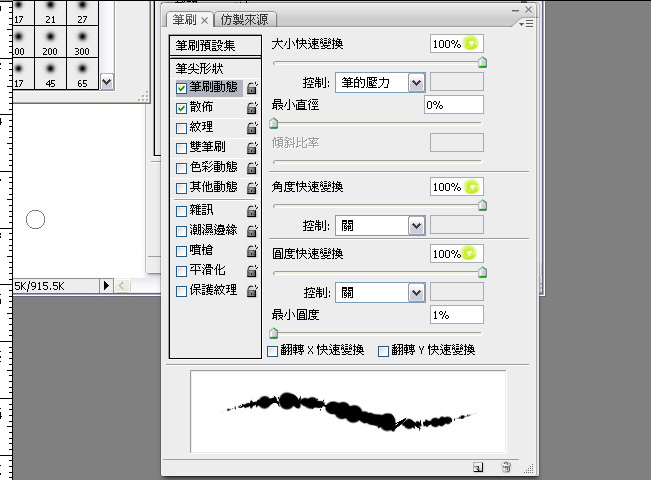Check 翻轉 Y 快速變換 option
This screenshot has height=480, width=651.
click(x=383, y=351)
